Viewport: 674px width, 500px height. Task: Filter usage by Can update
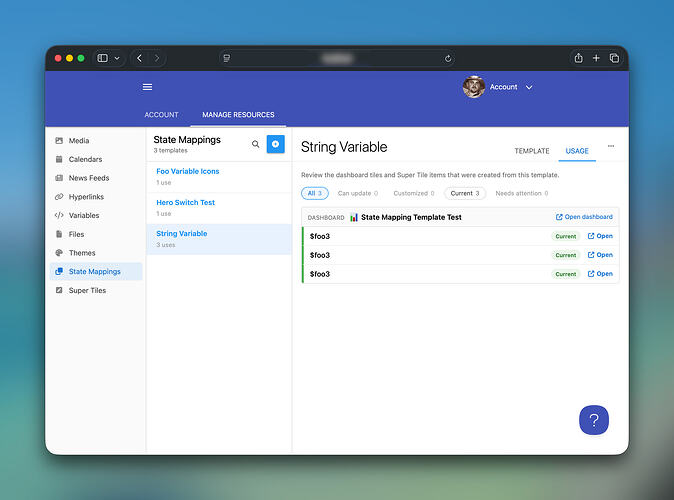coord(358,193)
